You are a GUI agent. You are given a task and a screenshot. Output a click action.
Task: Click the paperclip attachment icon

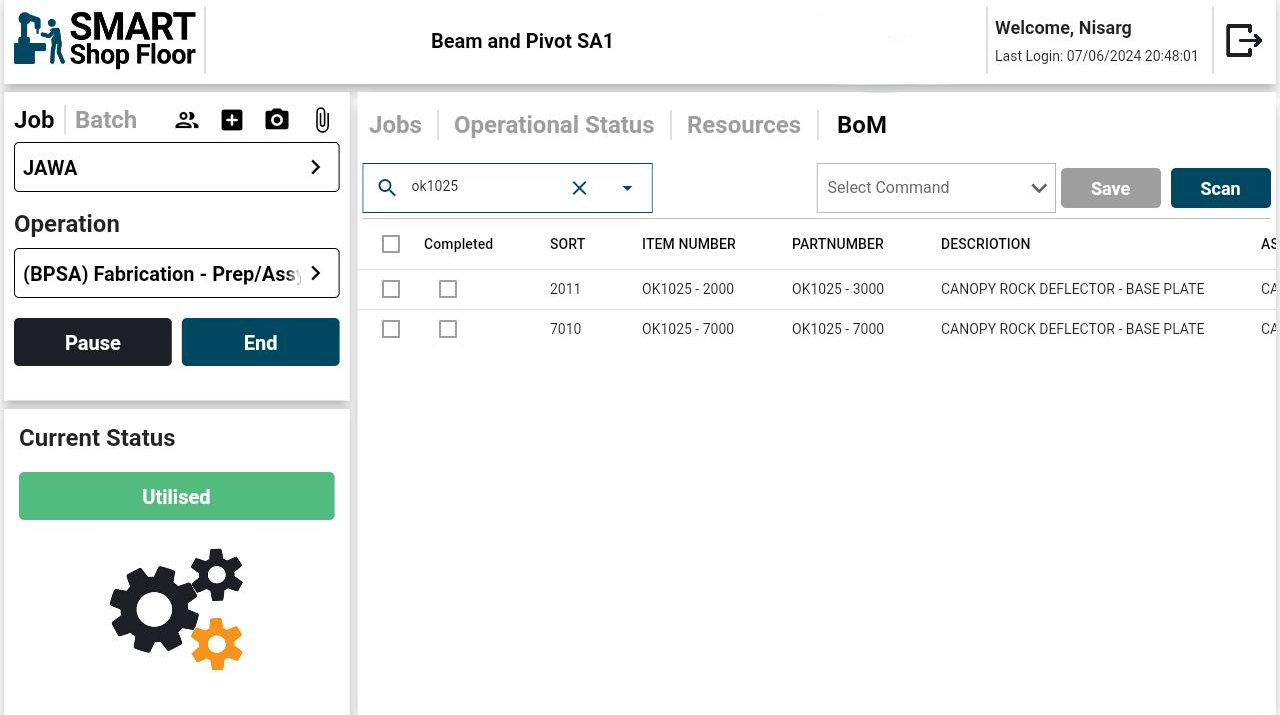tap(322, 121)
